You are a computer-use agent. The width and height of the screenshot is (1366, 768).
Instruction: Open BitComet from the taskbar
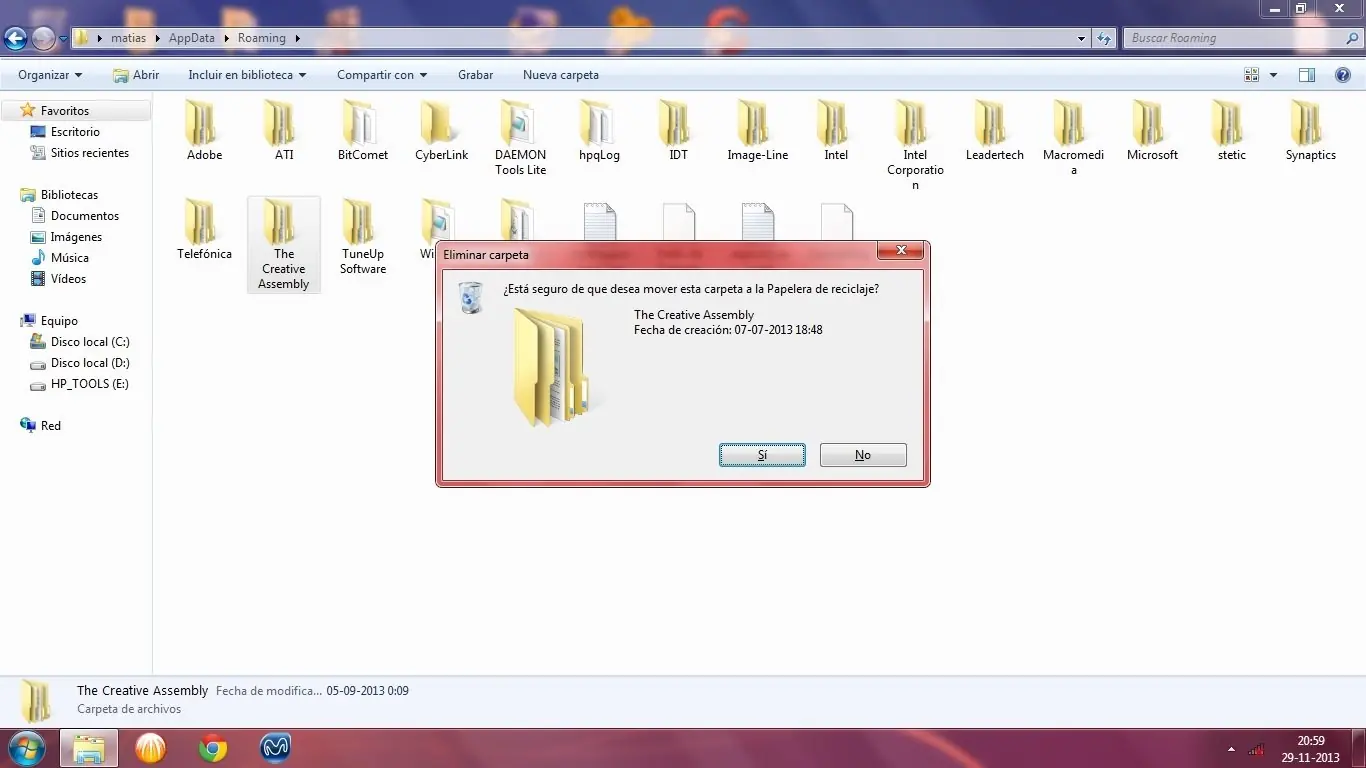coord(150,748)
